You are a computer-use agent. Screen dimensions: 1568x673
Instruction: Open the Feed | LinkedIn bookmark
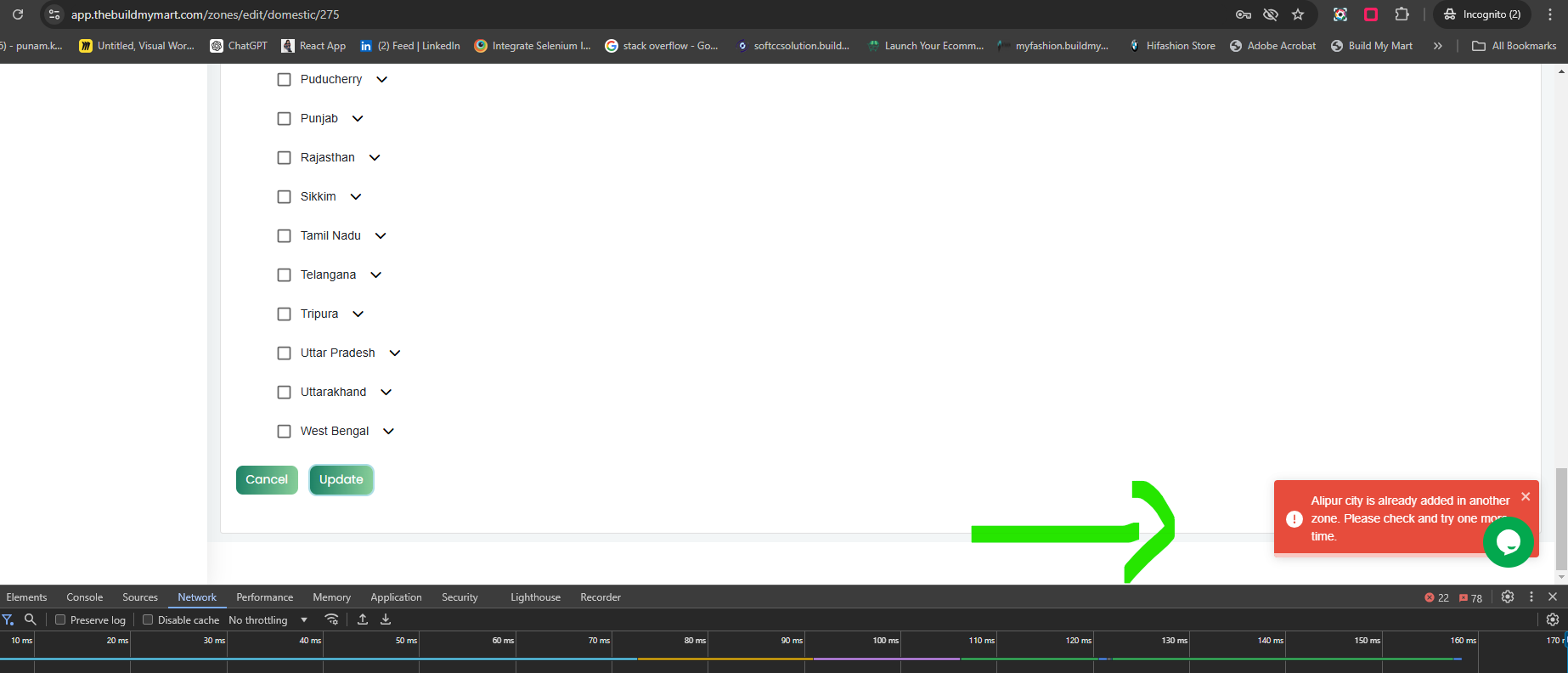410,46
